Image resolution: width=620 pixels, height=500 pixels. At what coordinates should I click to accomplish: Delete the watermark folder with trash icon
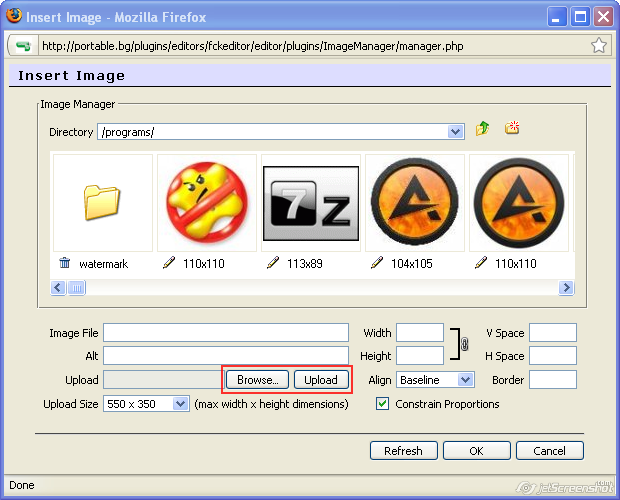click(x=64, y=262)
